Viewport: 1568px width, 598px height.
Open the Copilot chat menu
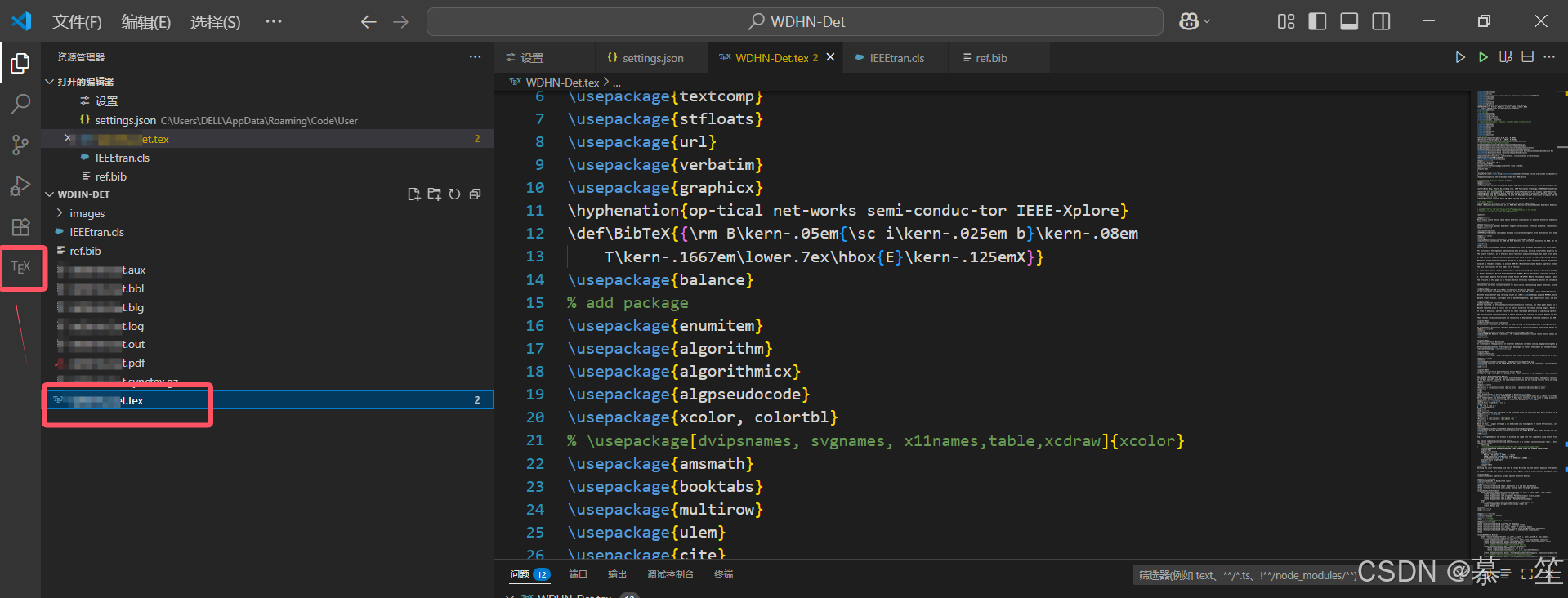(x=1195, y=22)
